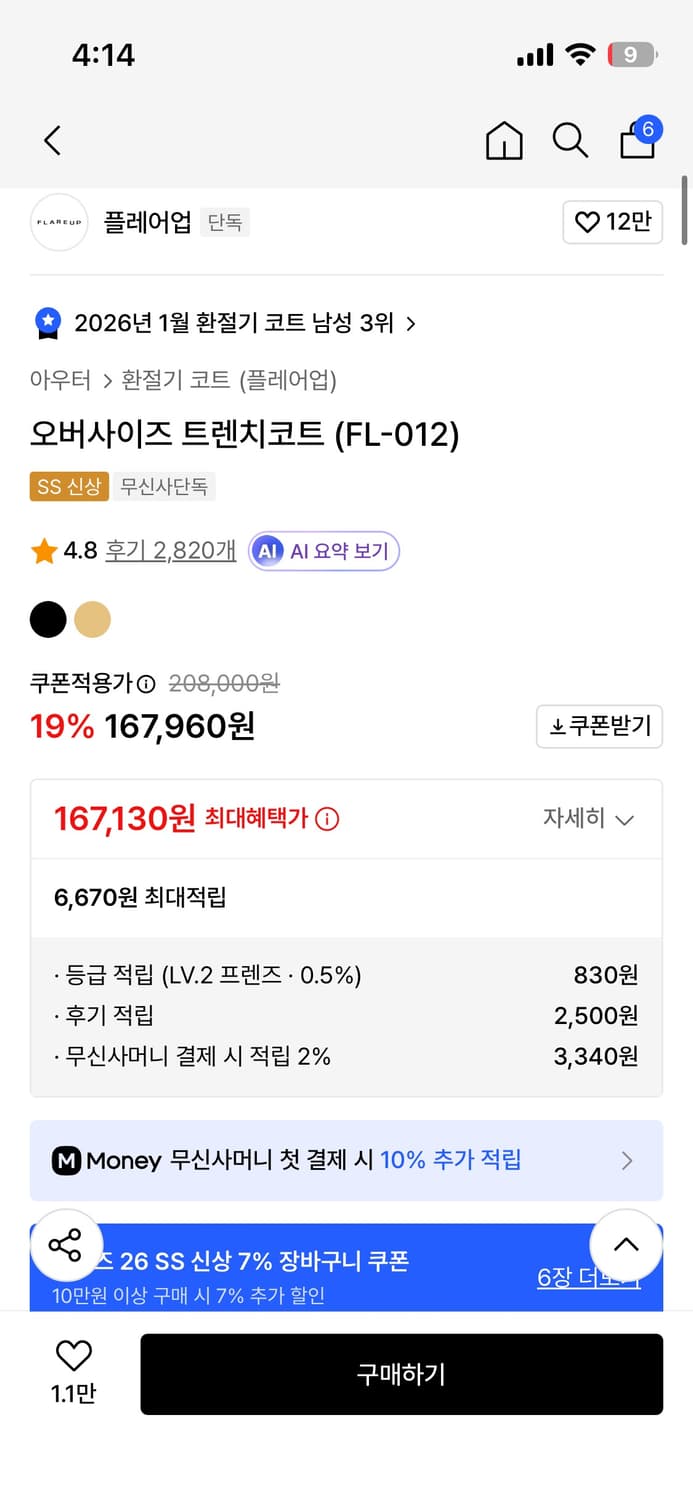The width and height of the screenshot is (693, 1500).
Task: Tap the 구매하기 purchase button
Action: tap(402, 1374)
